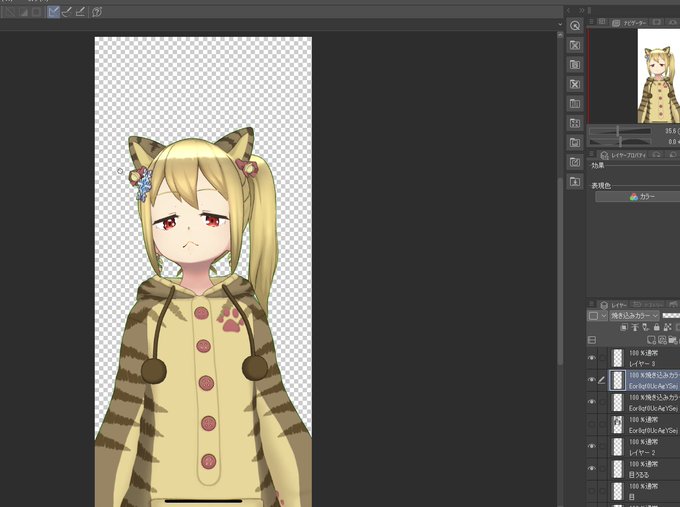Image resolution: width=680 pixels, height=507 pixels.
Task: Click the 0.0 rotation value field
Action: pyautogui.click(x=670, y=141)
